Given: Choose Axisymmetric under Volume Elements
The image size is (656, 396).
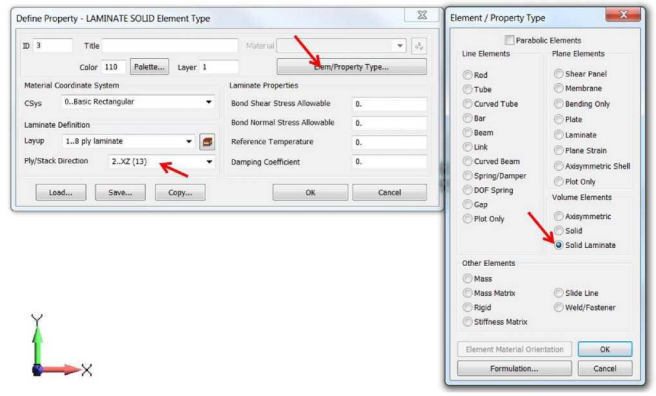Looking at the screenshot, I should [x=559, y=216].
